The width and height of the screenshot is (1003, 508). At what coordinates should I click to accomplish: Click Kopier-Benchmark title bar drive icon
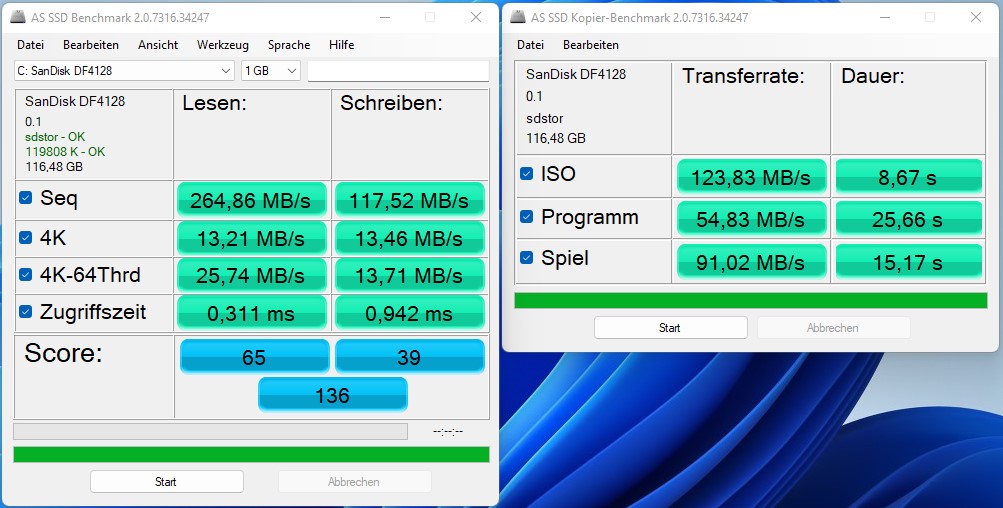point(518,17)
